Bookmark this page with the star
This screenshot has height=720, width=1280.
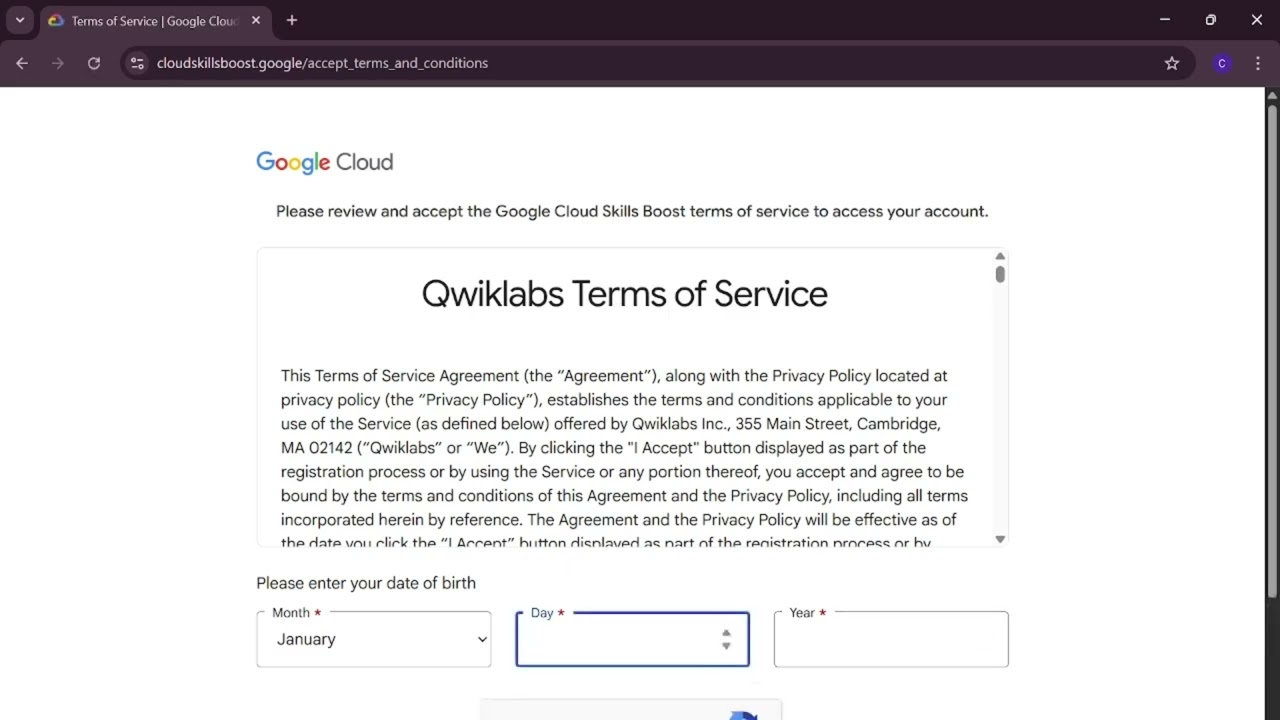tap(1172, 63)
